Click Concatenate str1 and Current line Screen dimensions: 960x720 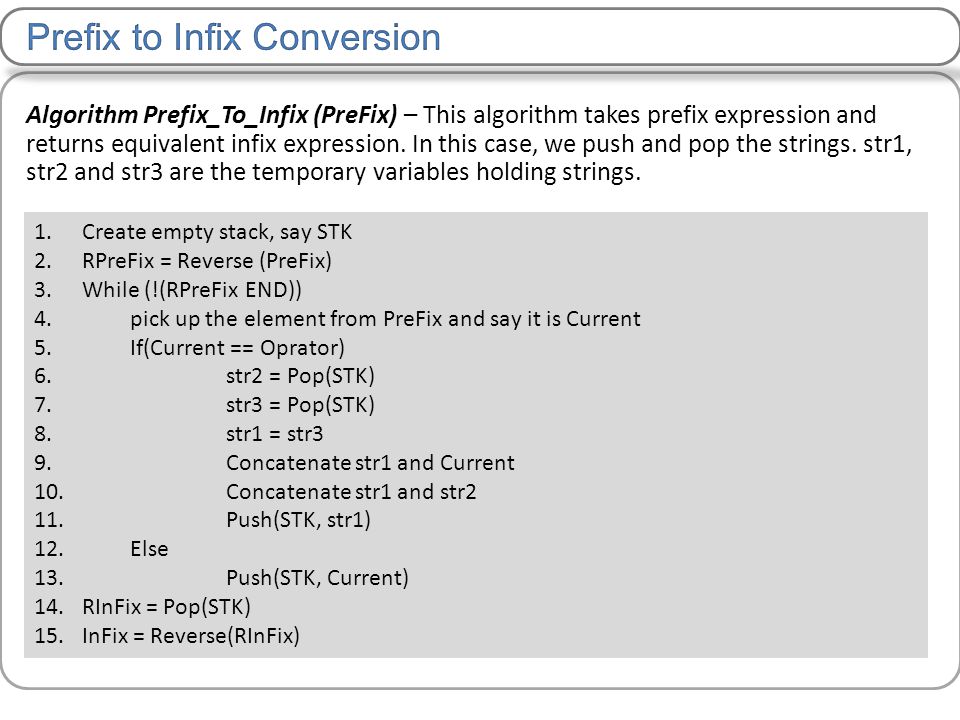[x=370, y=463]
